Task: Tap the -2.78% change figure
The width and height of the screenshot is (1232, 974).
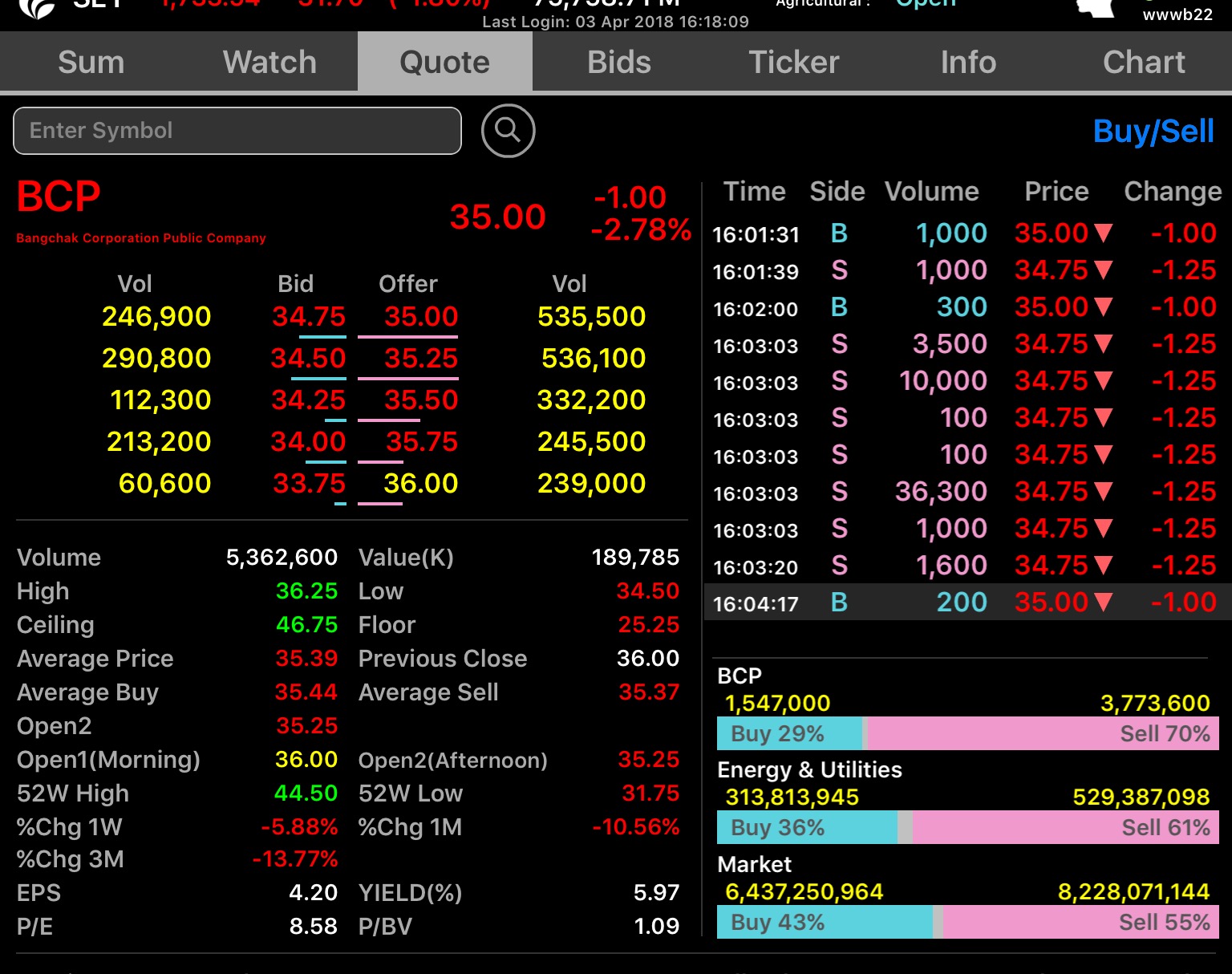Action: [641, 230]
